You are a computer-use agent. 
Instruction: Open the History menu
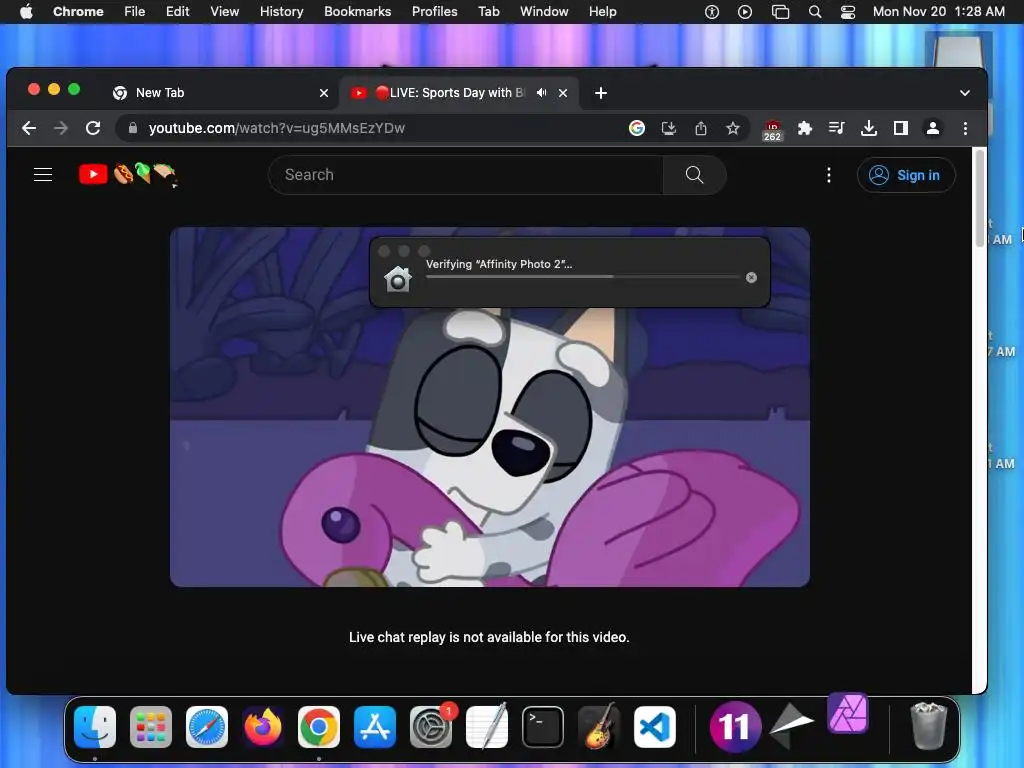point(281,11)
